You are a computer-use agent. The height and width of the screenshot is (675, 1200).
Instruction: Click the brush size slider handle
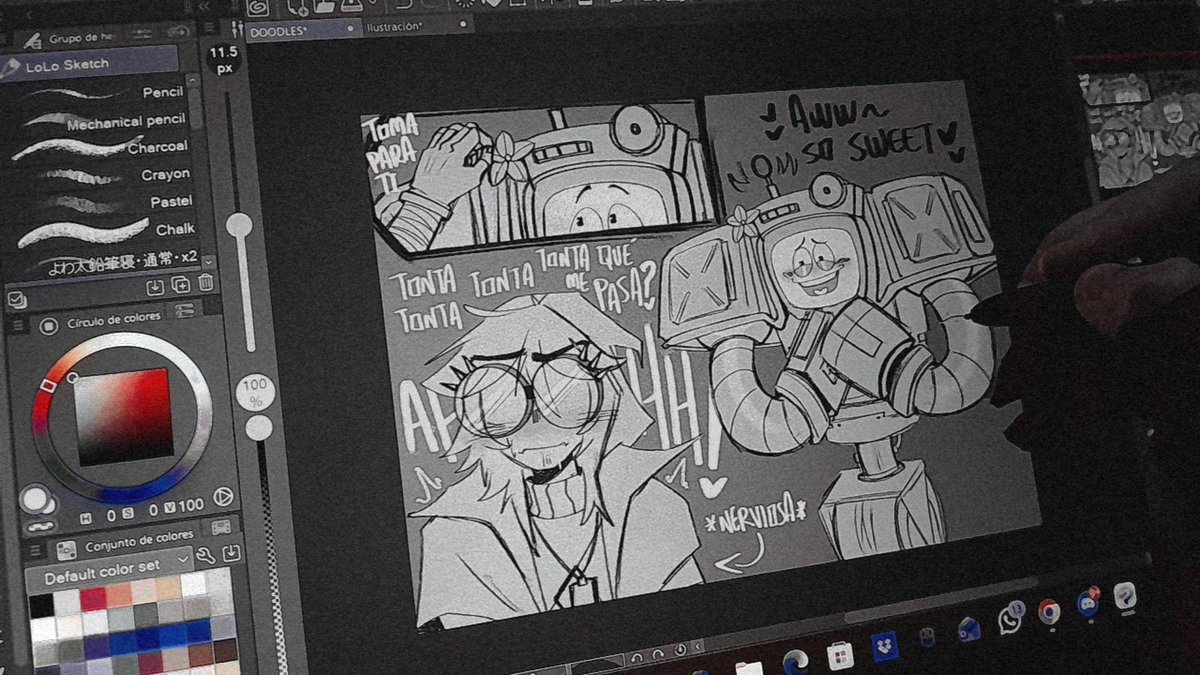239,225
